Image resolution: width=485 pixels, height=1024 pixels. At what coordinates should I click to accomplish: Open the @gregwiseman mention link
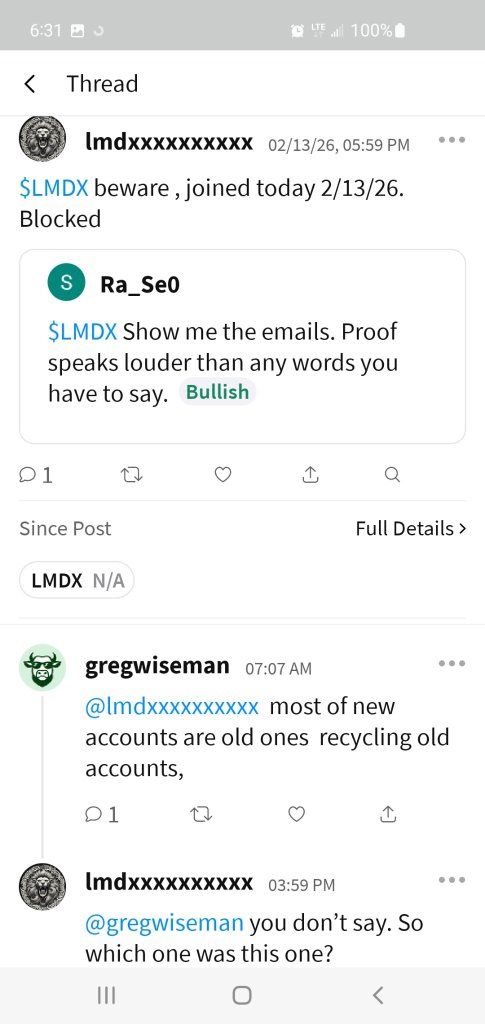coord(164,923)
